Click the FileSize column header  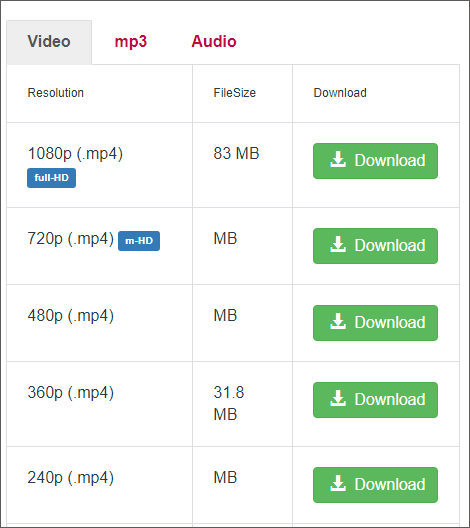coord(235,93)
